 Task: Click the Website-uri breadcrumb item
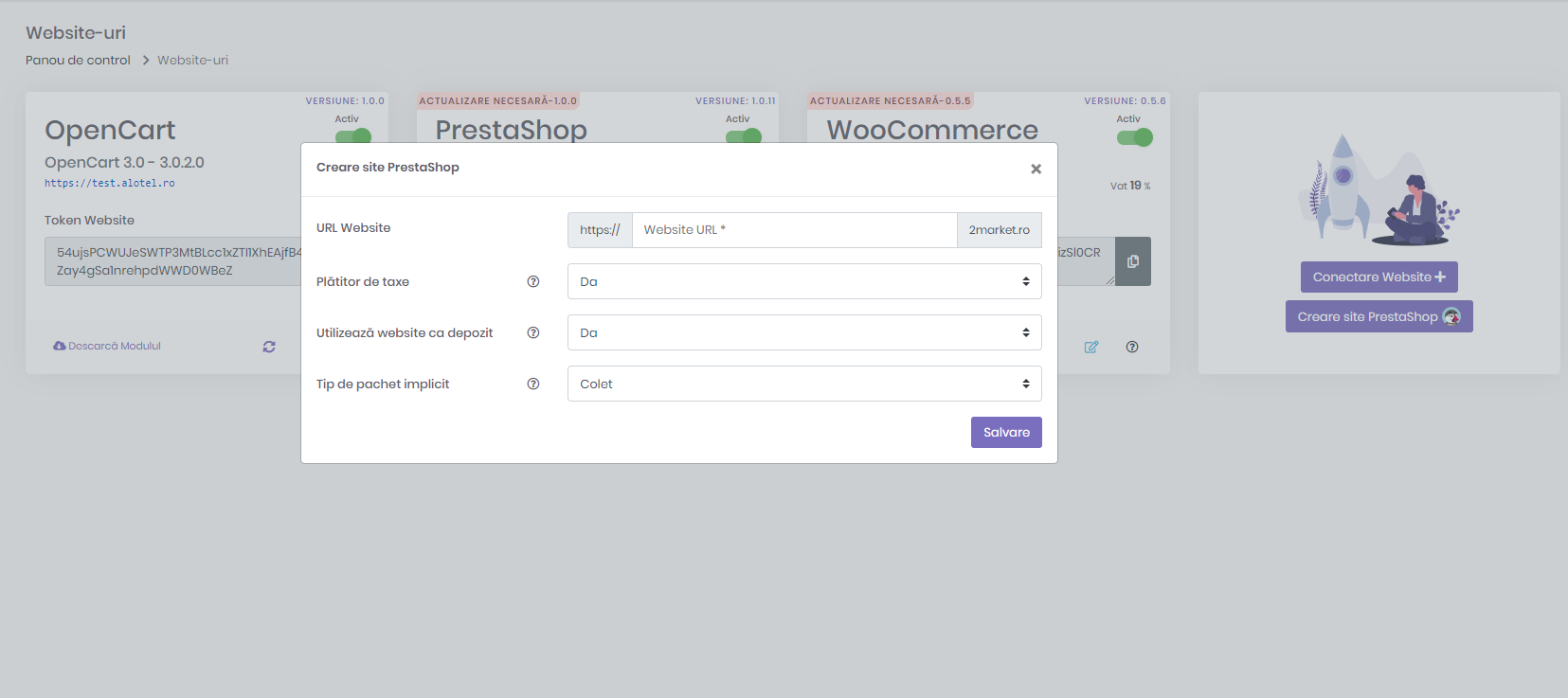click(x=192, y=60)
